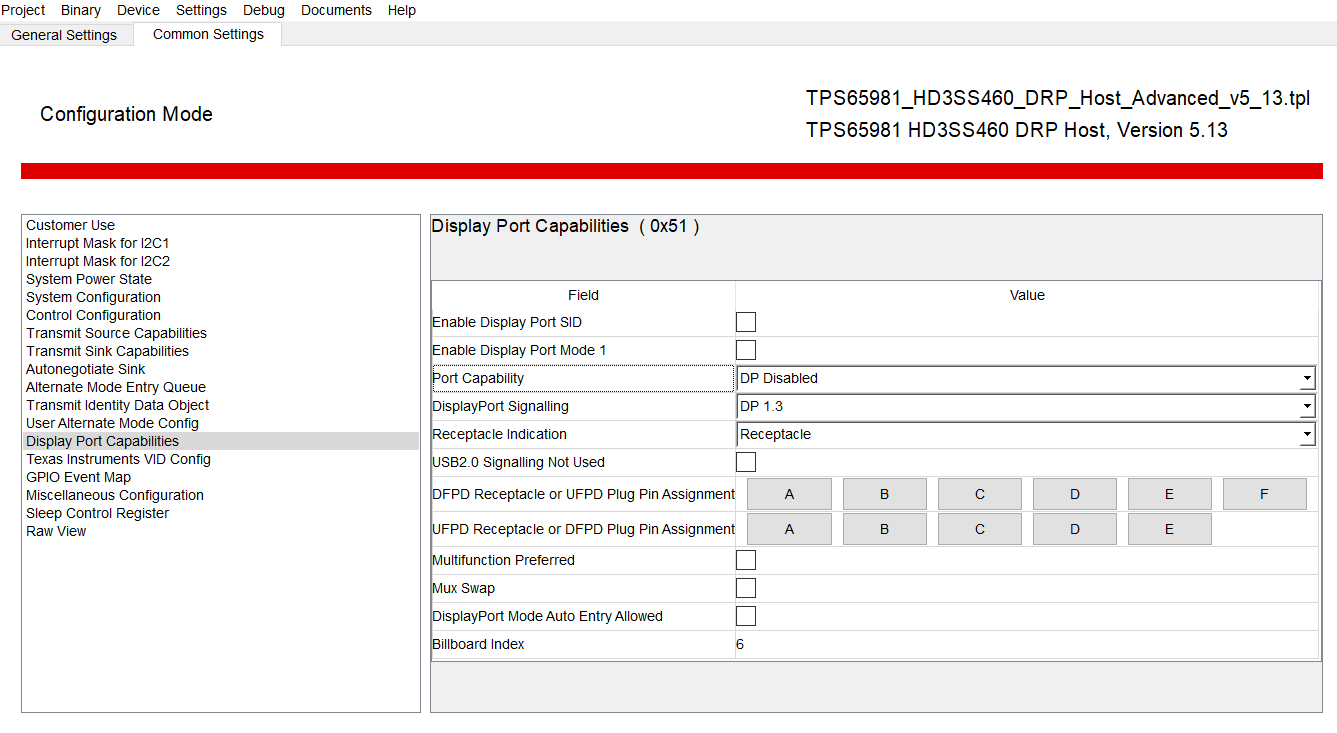Image resolution: width=1337 pixels, height=733 pixels.
Task: Open the Help menu
Action: click(402, 10)
